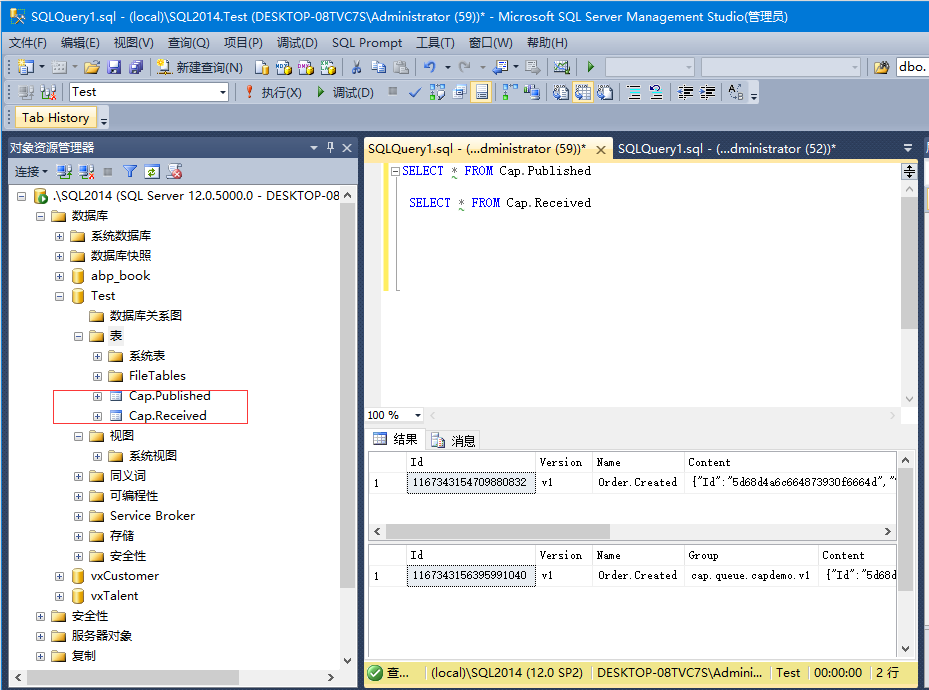
Task: Click the Paste icon in the toolbar
Action: [x=401, y=68]
